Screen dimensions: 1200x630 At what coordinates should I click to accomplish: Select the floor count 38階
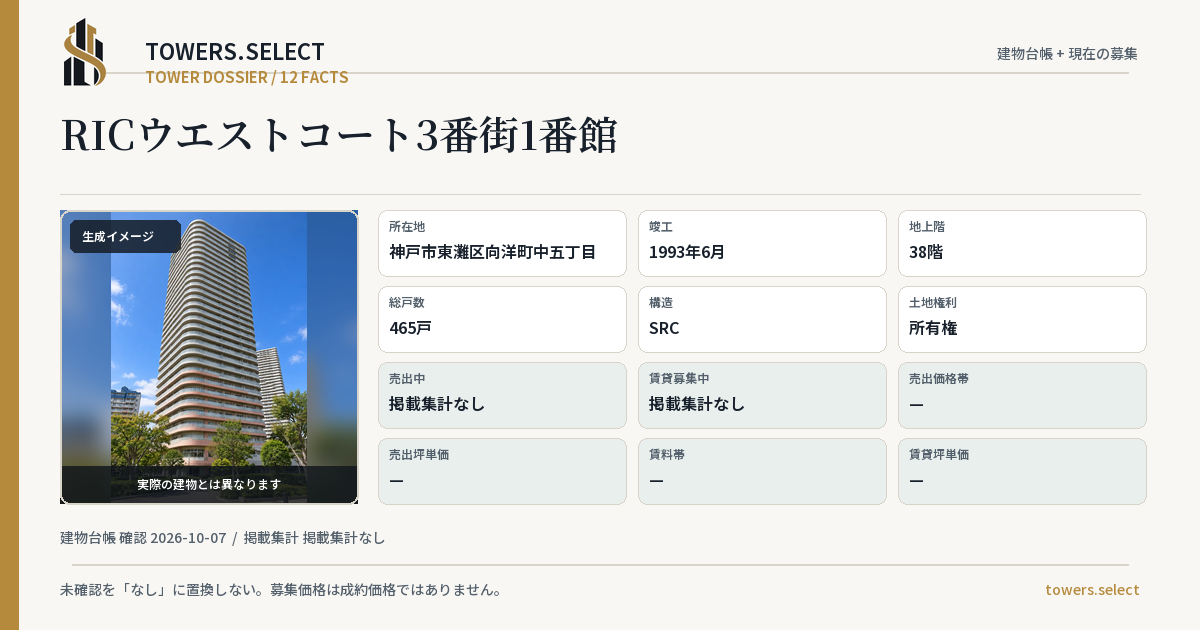tap(926, 252)
